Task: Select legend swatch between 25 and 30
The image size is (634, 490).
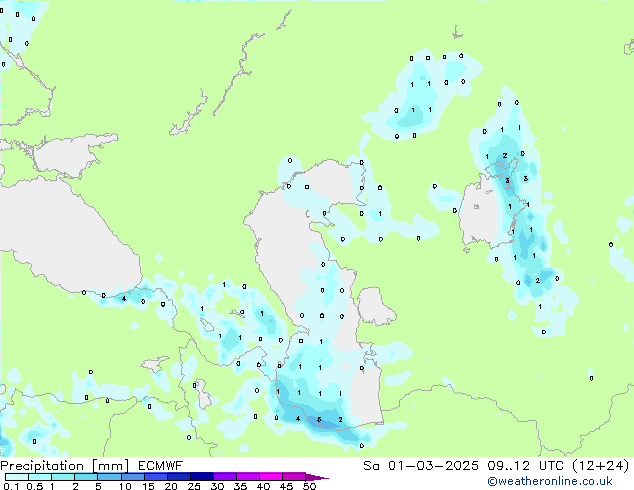Action: (201, 477)
